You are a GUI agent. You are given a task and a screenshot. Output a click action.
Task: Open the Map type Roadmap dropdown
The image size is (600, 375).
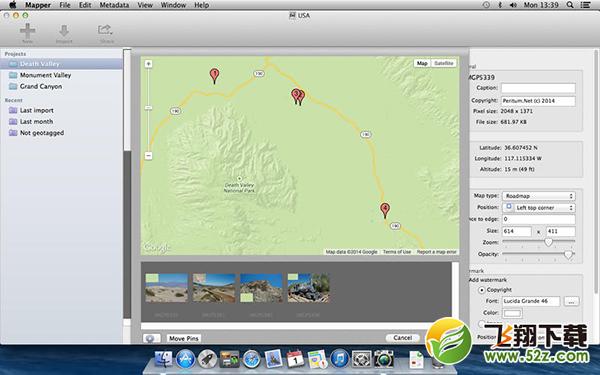pos(538,196)
